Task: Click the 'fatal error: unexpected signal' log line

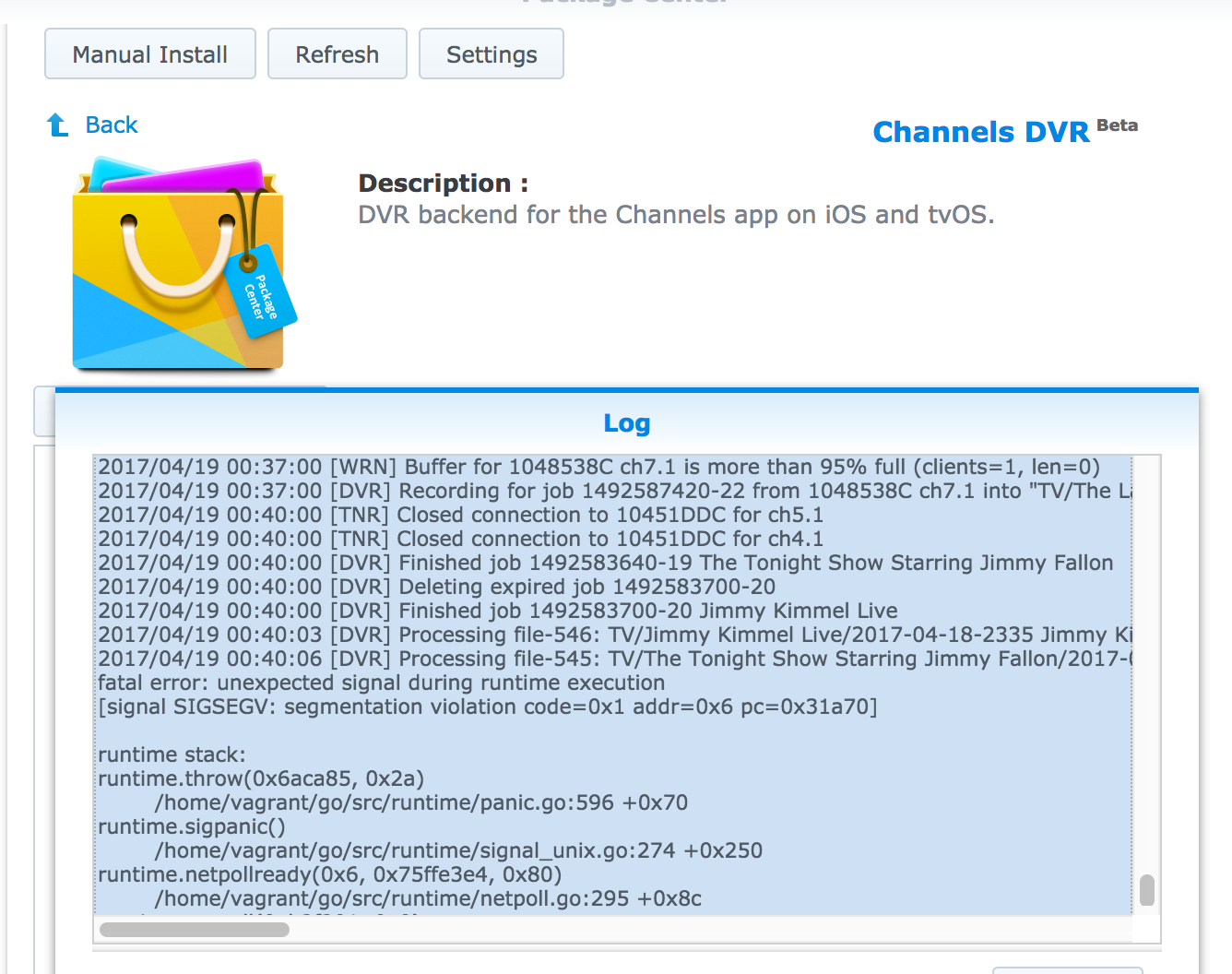Action: (x=381, y=683)
